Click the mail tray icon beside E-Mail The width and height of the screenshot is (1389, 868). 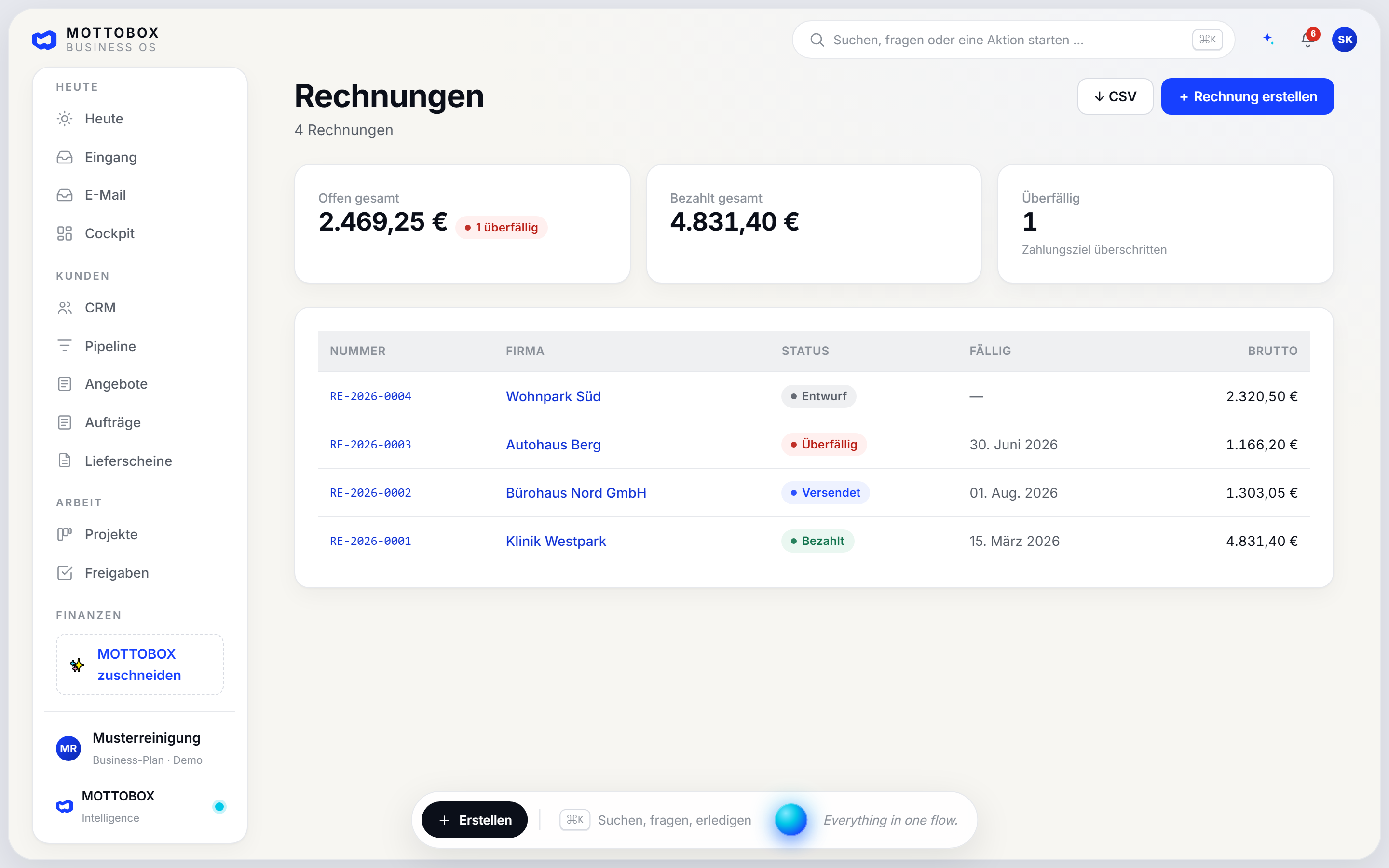tap(65, 195)
